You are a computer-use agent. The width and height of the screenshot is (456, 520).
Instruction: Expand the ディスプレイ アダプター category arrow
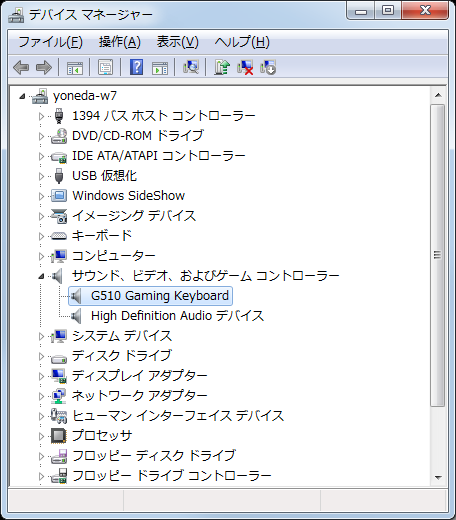pyautogui.click(x=41, y=376)
